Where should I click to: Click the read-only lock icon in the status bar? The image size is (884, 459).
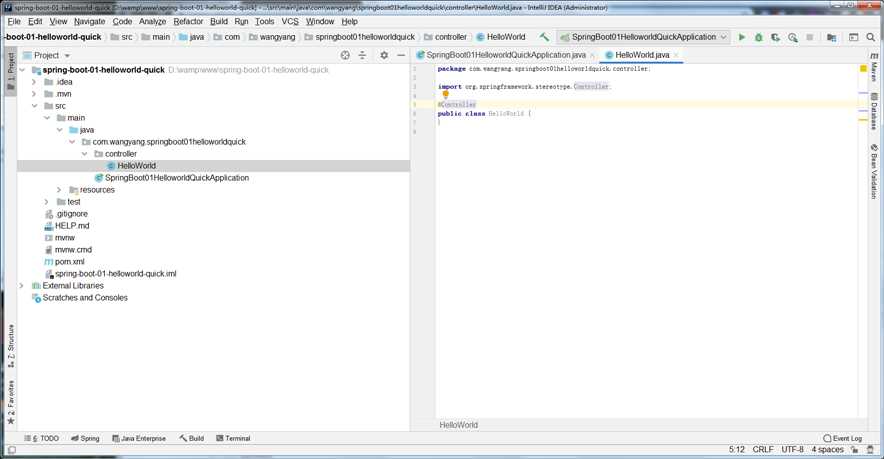(x=855, y=449)
